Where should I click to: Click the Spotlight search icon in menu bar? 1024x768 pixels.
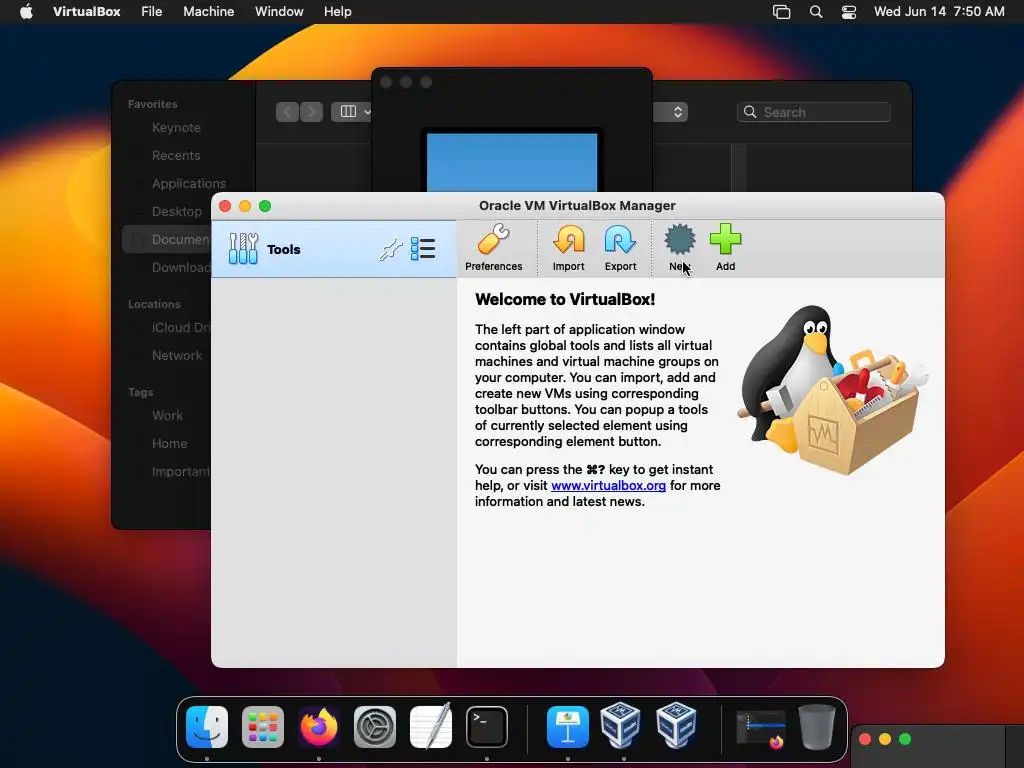tap(816, 12)
